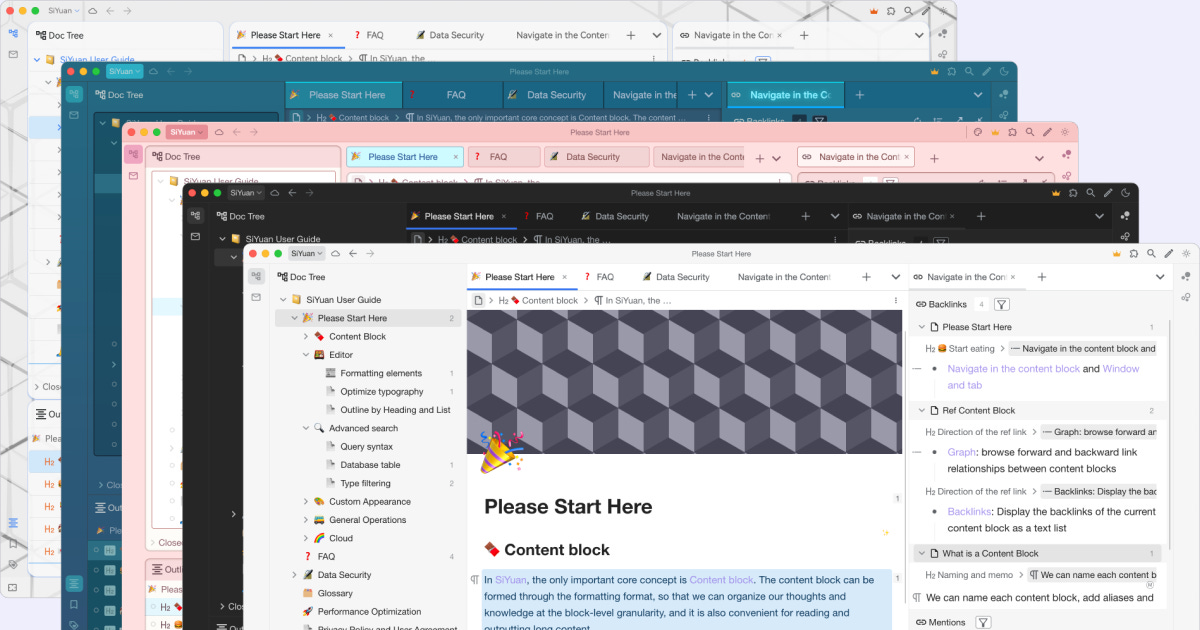
Task: Open the Inbox mail icon in front window
Action: pyautogui.click(x=257, y=297)
